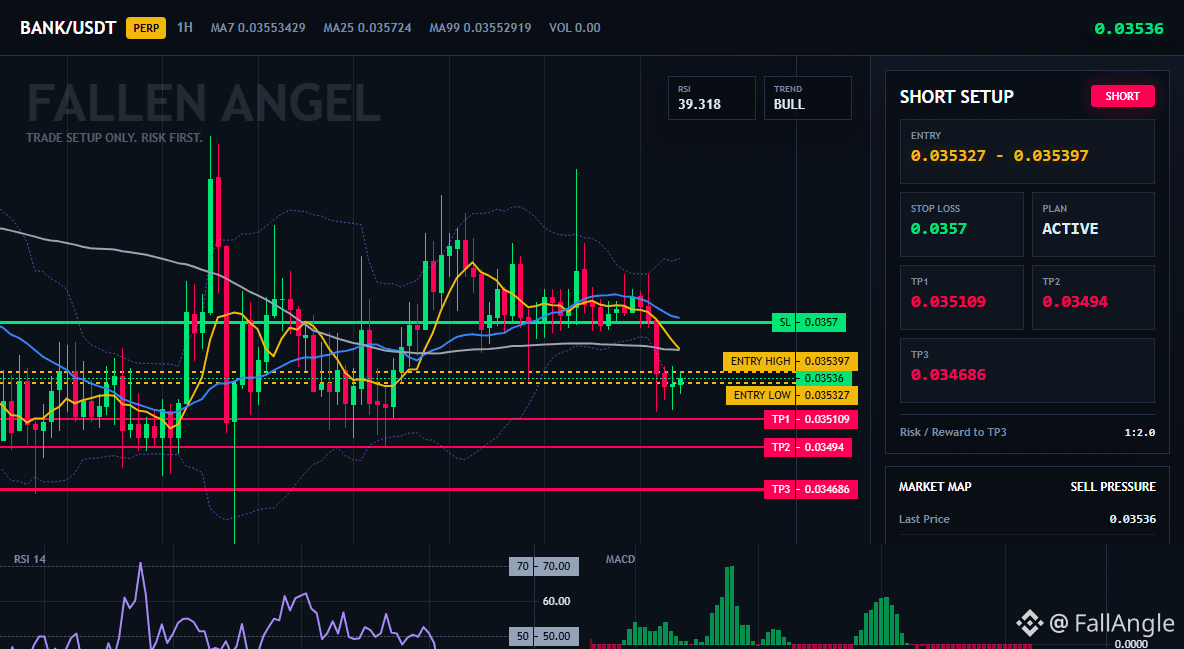Click the green SL 0.0357 chart label
Image resolution: width=1184 pixels, height=649 pixels.
tap(809, 323)
